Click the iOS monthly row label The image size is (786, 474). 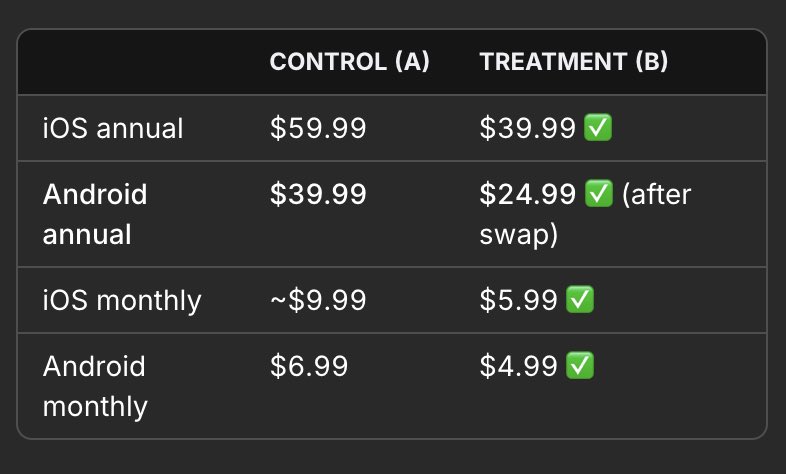click(x=122, y=300)
